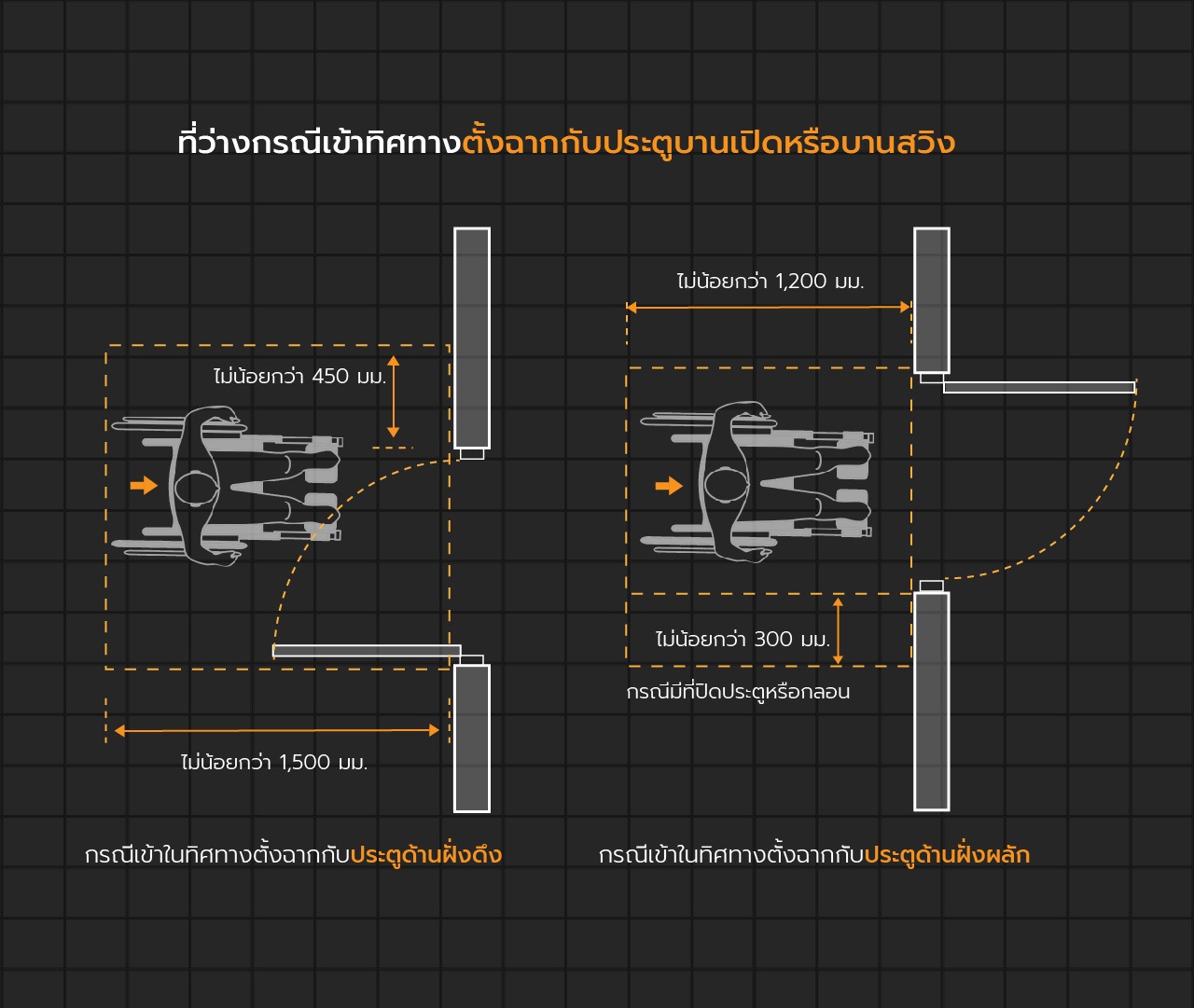Click the caption ending with ประตูด้านฝั่งผลัก
This screenshot has width=1194, height=1008.
(x=814, y=854)
